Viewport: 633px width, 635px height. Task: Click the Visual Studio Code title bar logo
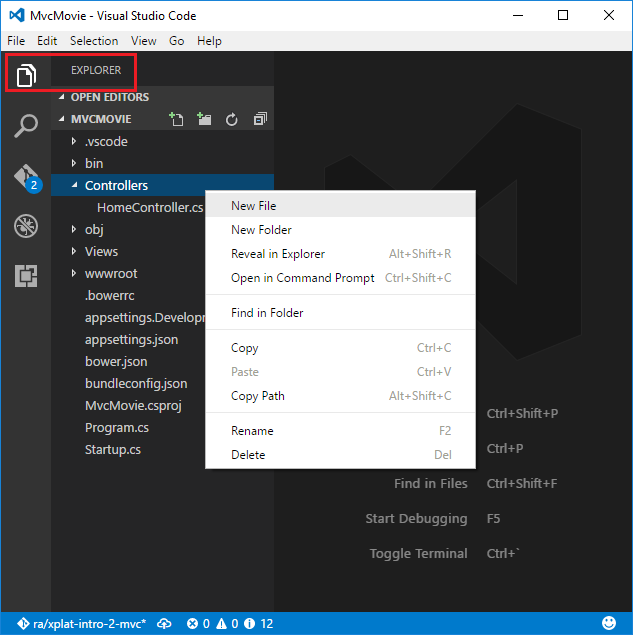click(x=17, y=15)
